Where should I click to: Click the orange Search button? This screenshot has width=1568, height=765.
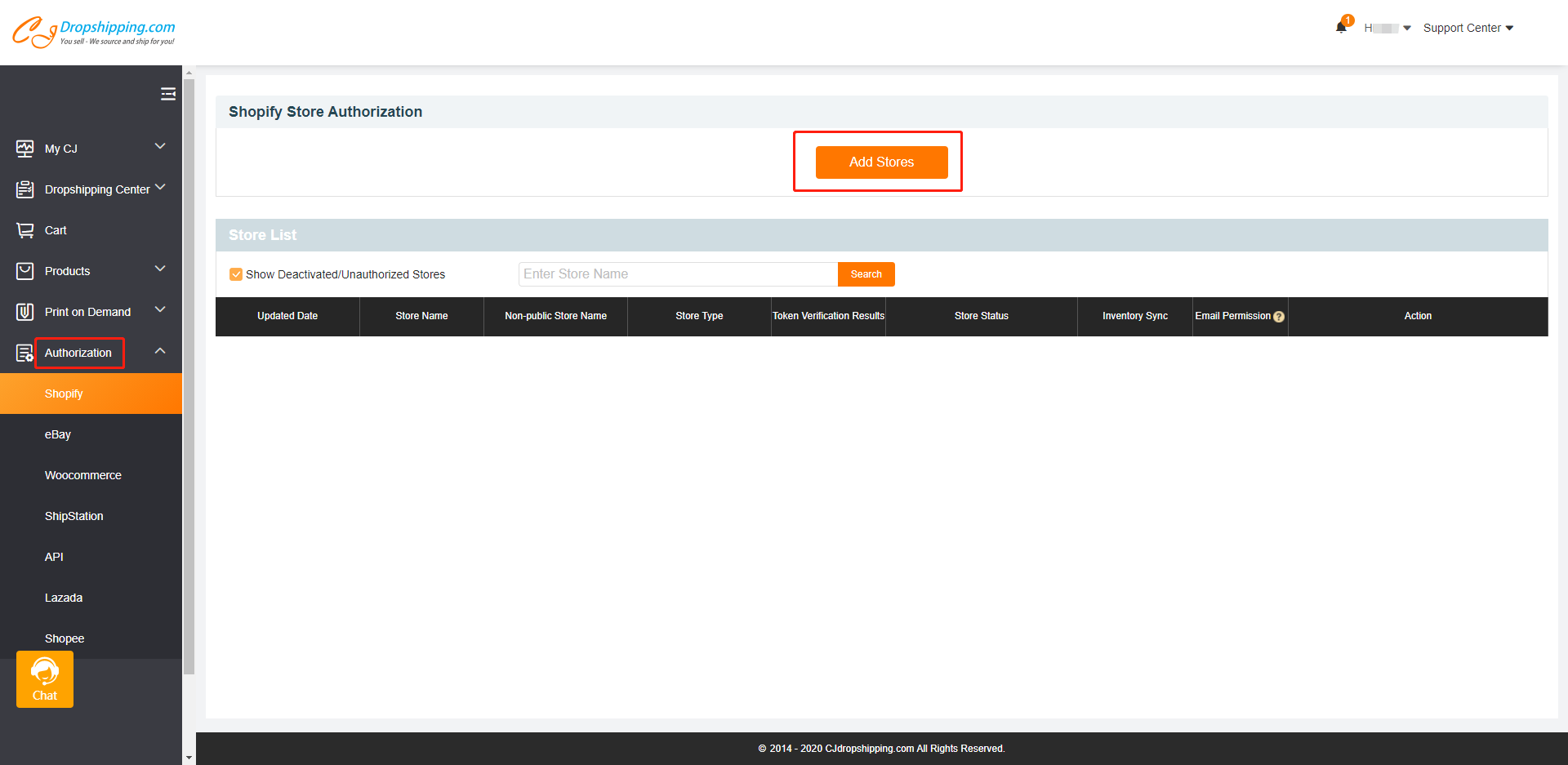(x=866, y=274)
